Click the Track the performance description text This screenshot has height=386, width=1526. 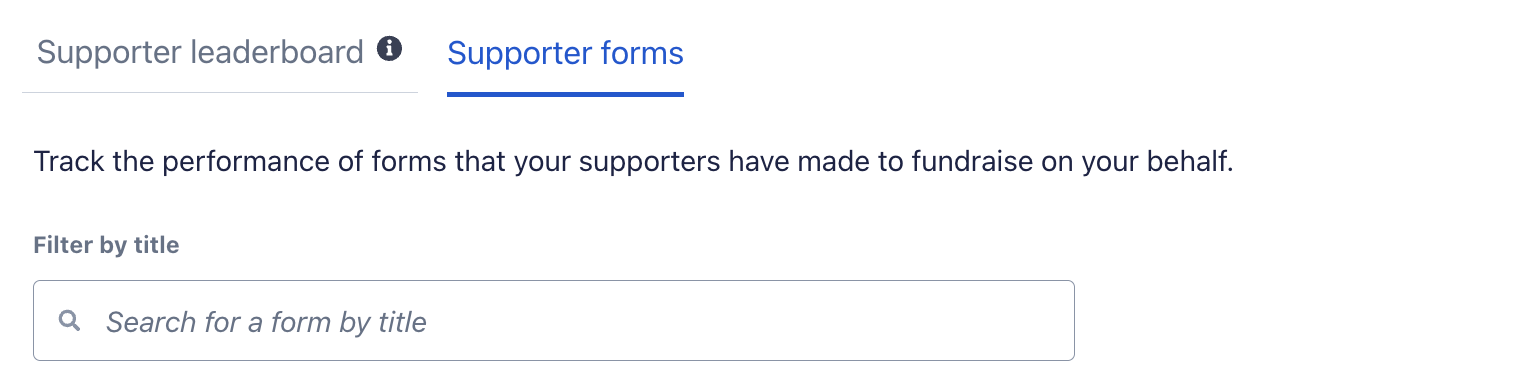tap(633, 162)
